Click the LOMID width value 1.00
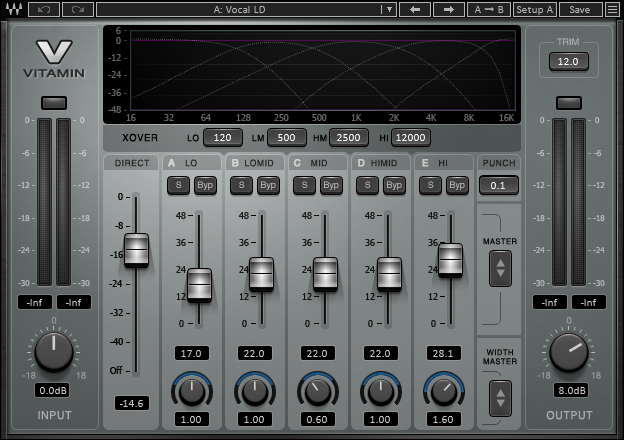Screen dimensions: 624x440 click(254, 419)
